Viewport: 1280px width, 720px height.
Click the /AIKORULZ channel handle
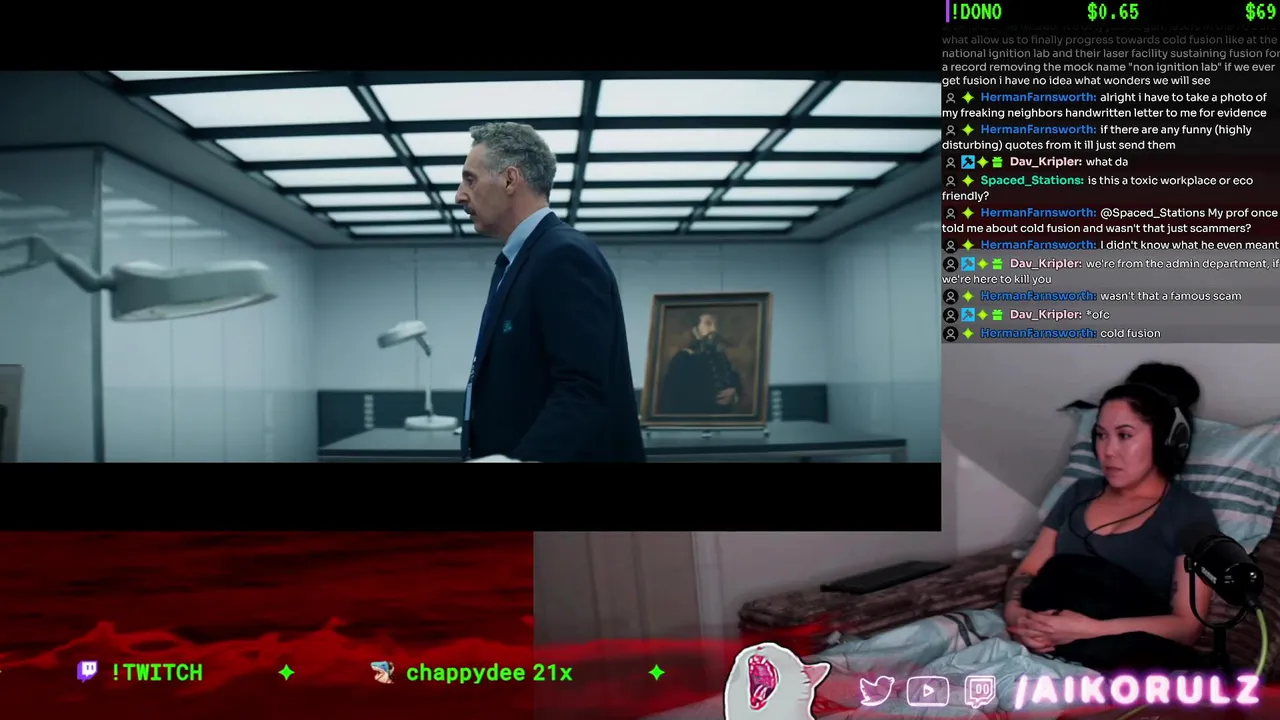(1137, 690)
